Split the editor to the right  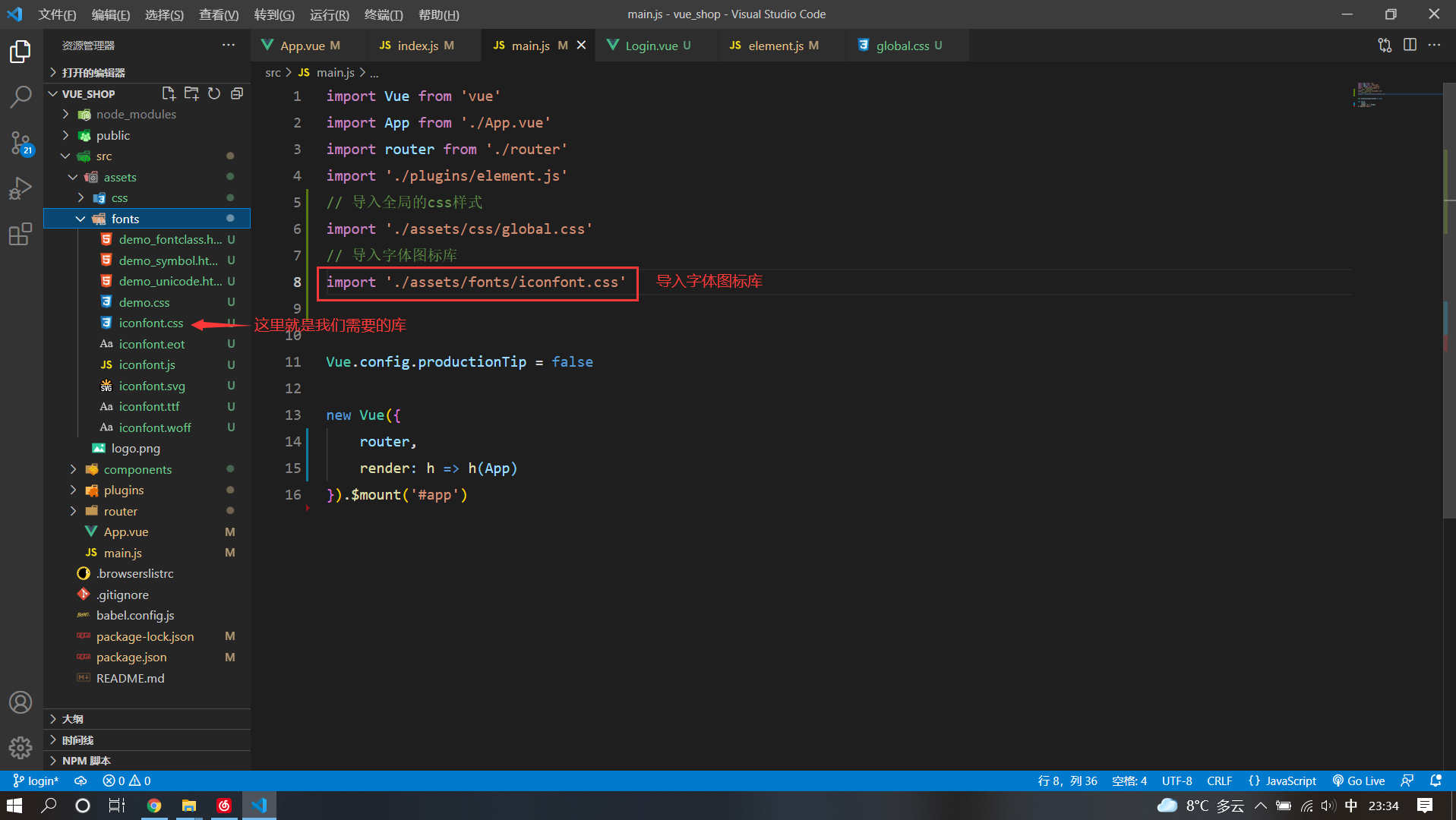tap(1410, 45)
